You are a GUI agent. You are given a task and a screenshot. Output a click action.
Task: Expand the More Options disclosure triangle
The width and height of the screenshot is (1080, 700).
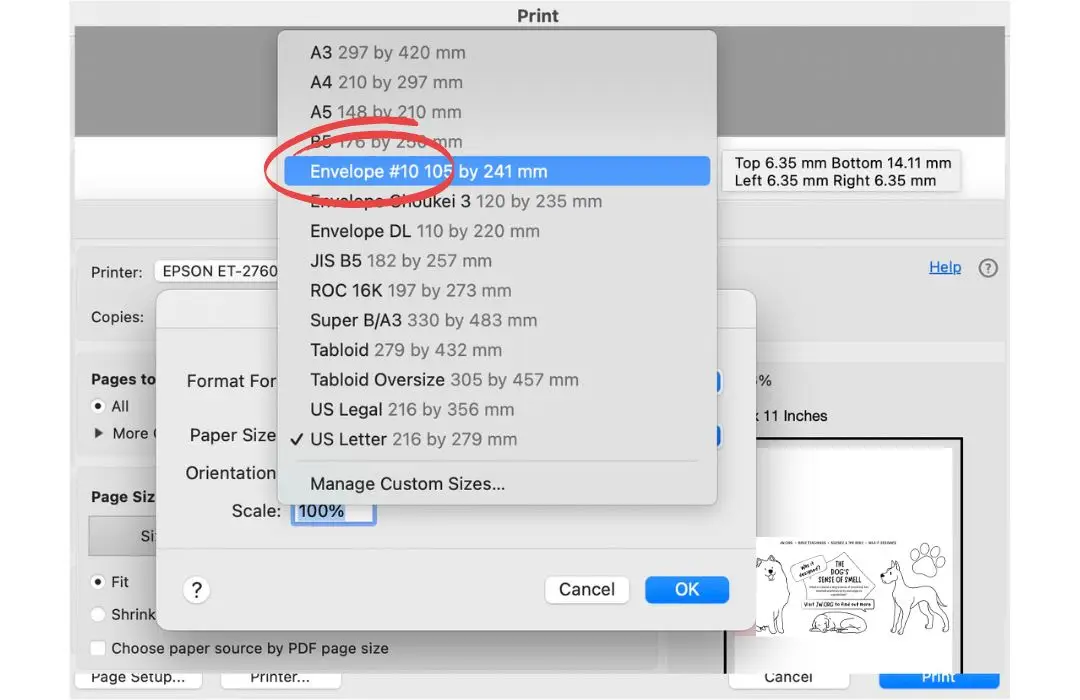click(98, 433)
